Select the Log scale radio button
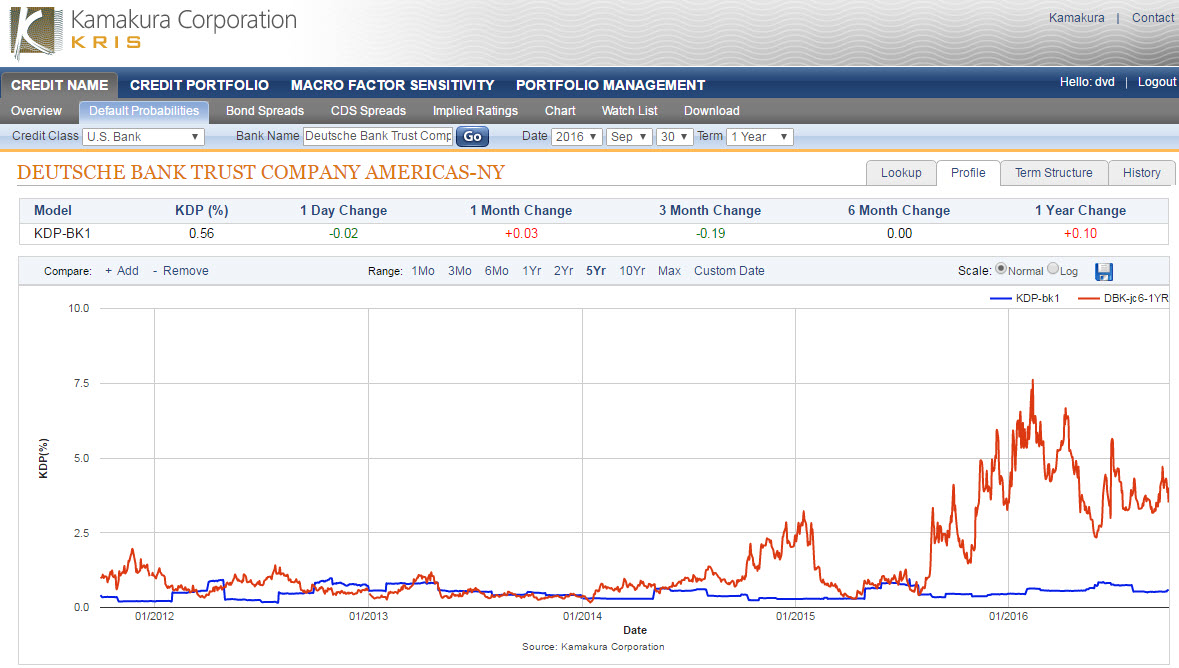The height and width of the screenshot is (668, 1179). click(1052, 270)
